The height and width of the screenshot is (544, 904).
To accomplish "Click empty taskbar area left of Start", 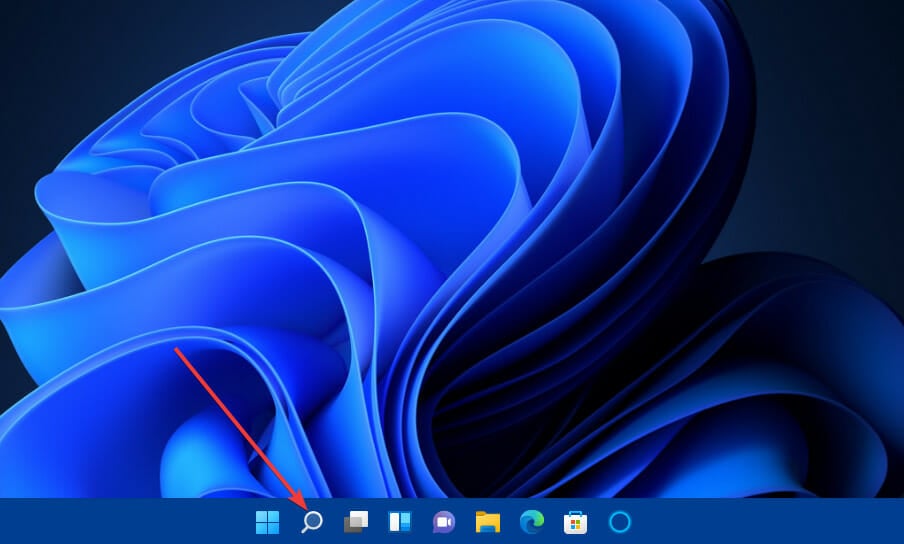I will 120,522.
